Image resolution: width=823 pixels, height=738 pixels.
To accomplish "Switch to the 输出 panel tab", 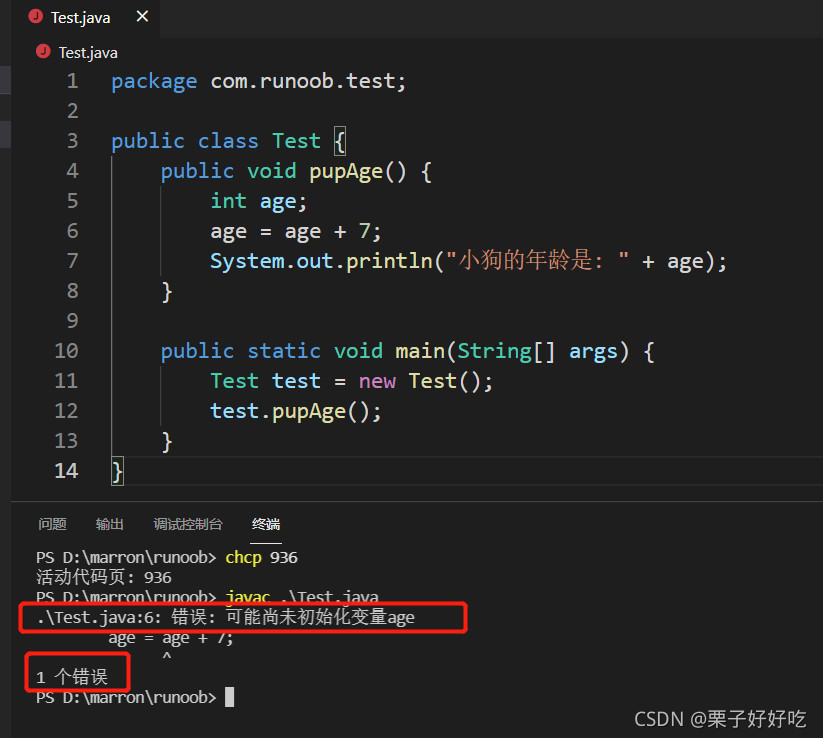I will tap(110, 524).
